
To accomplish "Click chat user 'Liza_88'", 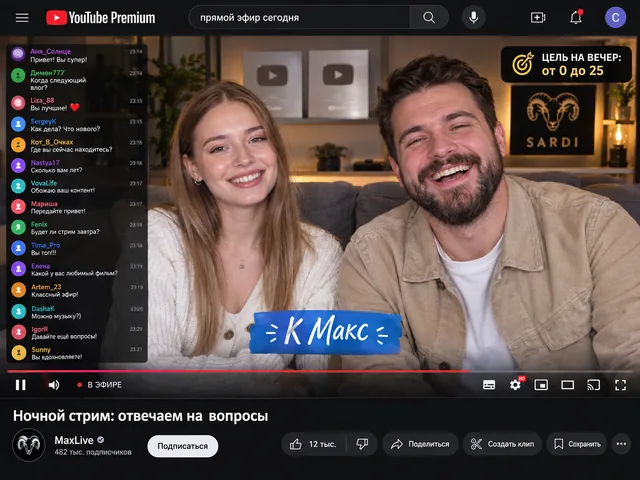I will tap(42, 100).
